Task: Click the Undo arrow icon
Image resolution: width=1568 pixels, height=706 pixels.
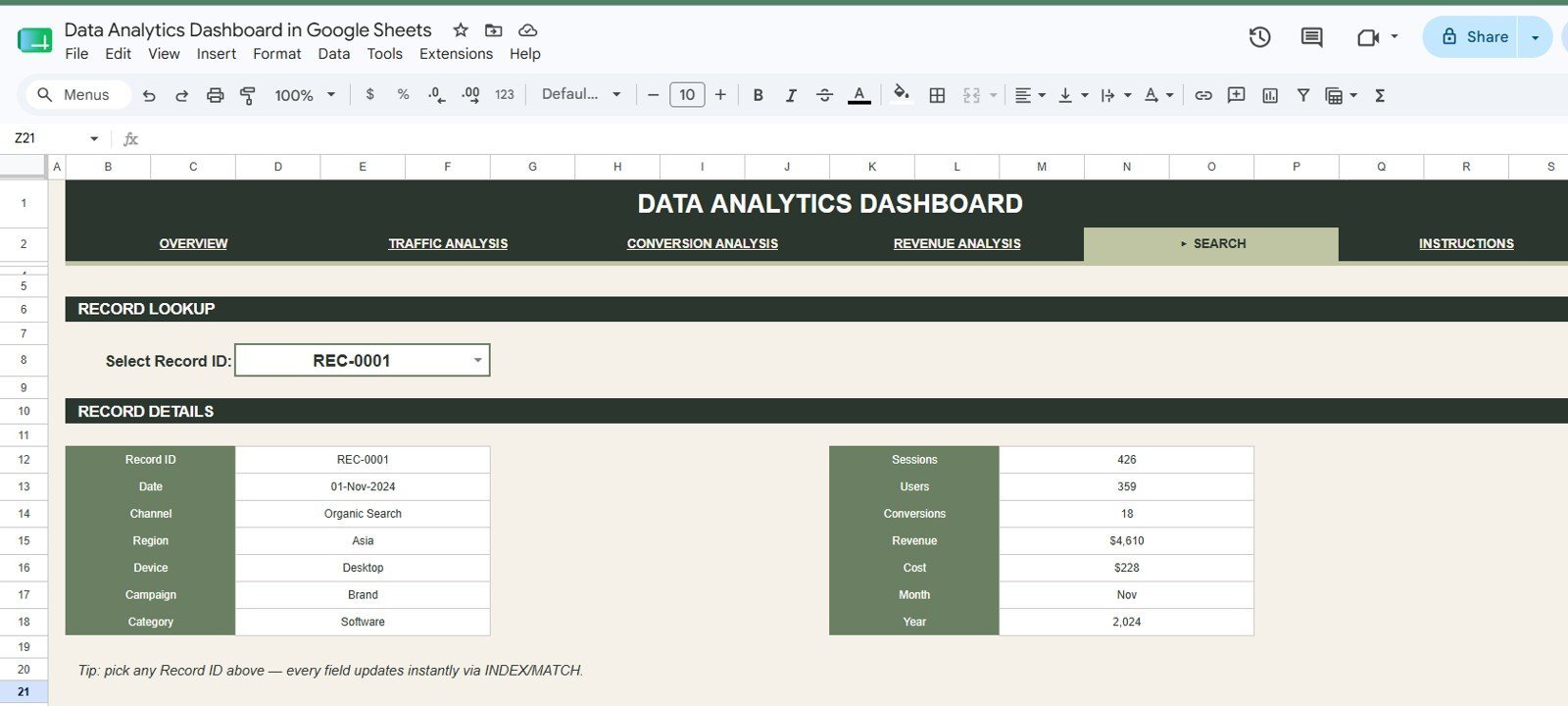Action: [149, 95]
